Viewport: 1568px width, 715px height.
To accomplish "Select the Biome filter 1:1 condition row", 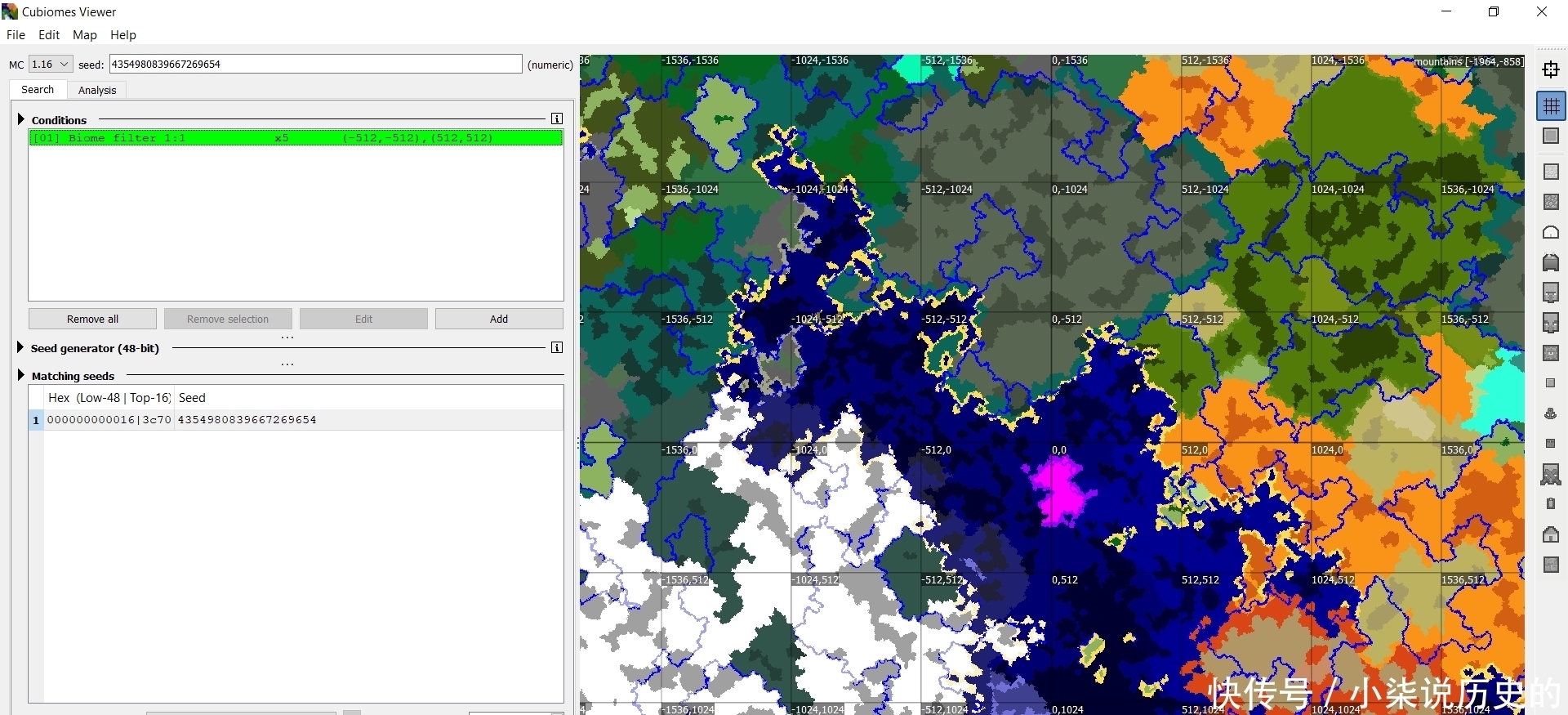I will (296, 138).
